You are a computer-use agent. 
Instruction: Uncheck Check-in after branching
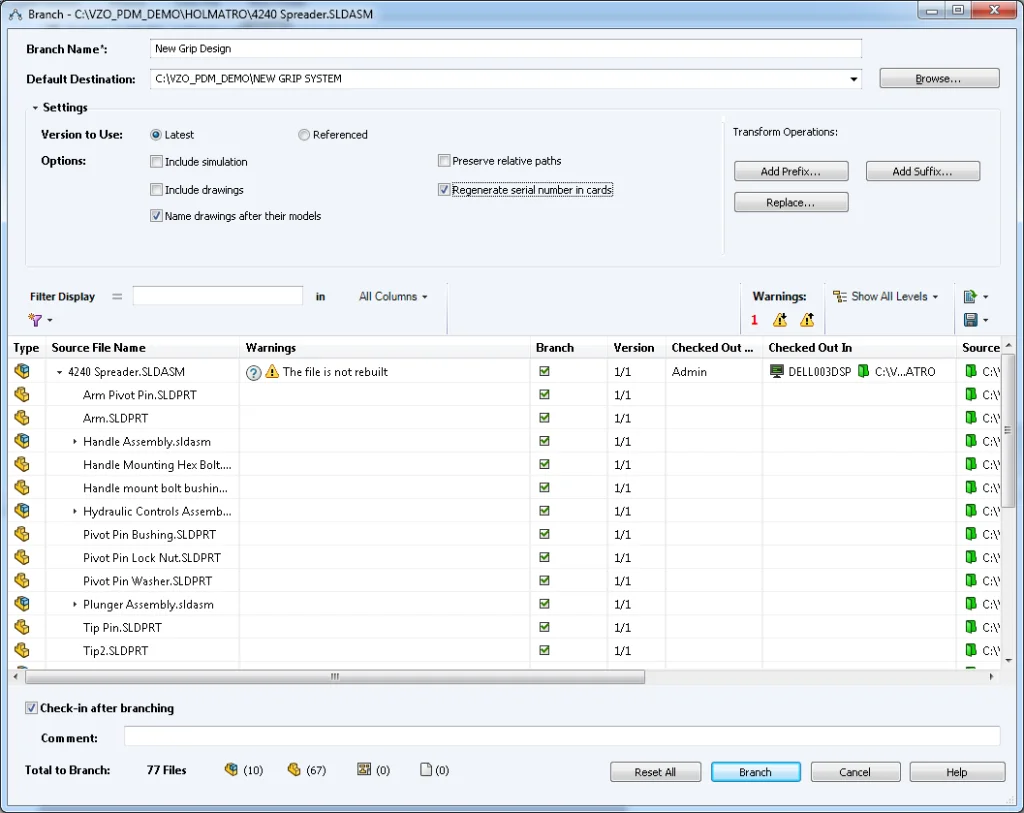click(x=31, y=707)
